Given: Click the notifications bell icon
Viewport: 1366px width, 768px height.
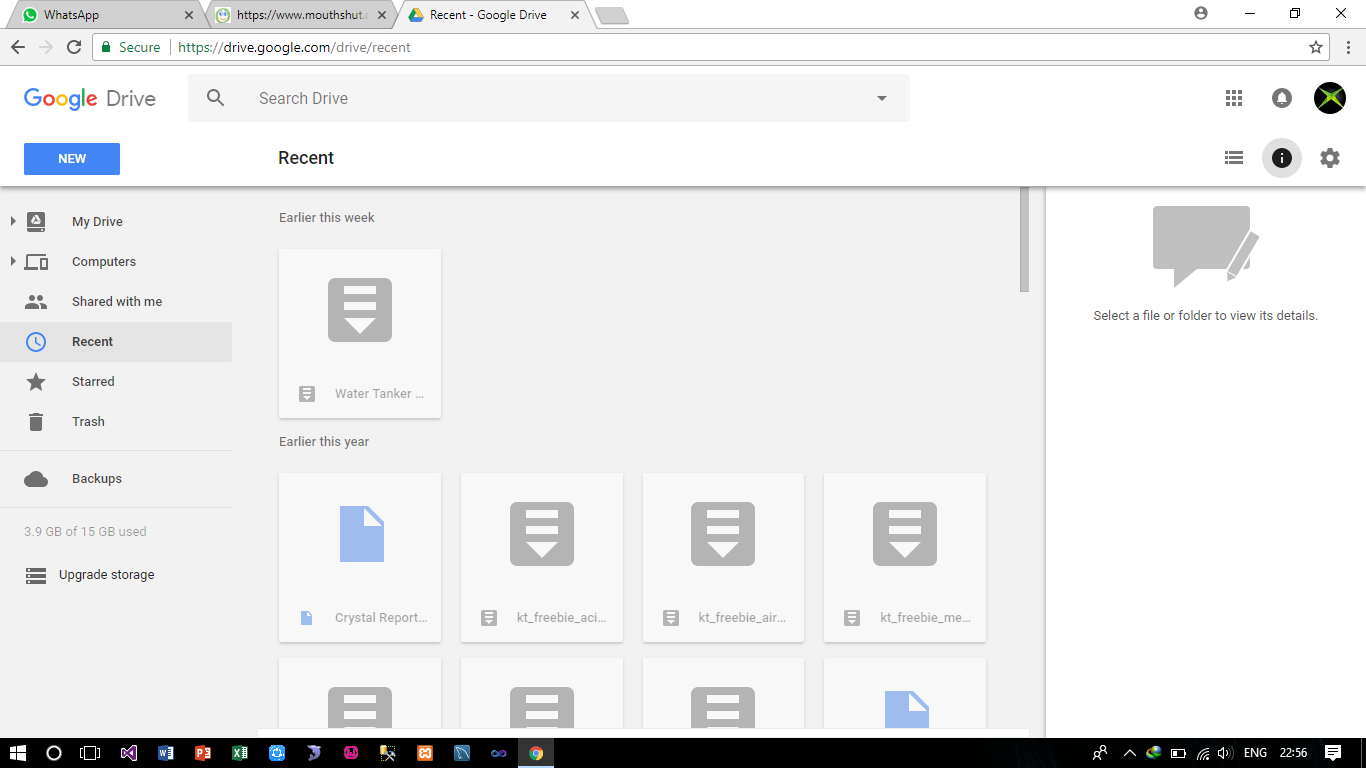Looking at the screenshot, I should point(1282,98).
